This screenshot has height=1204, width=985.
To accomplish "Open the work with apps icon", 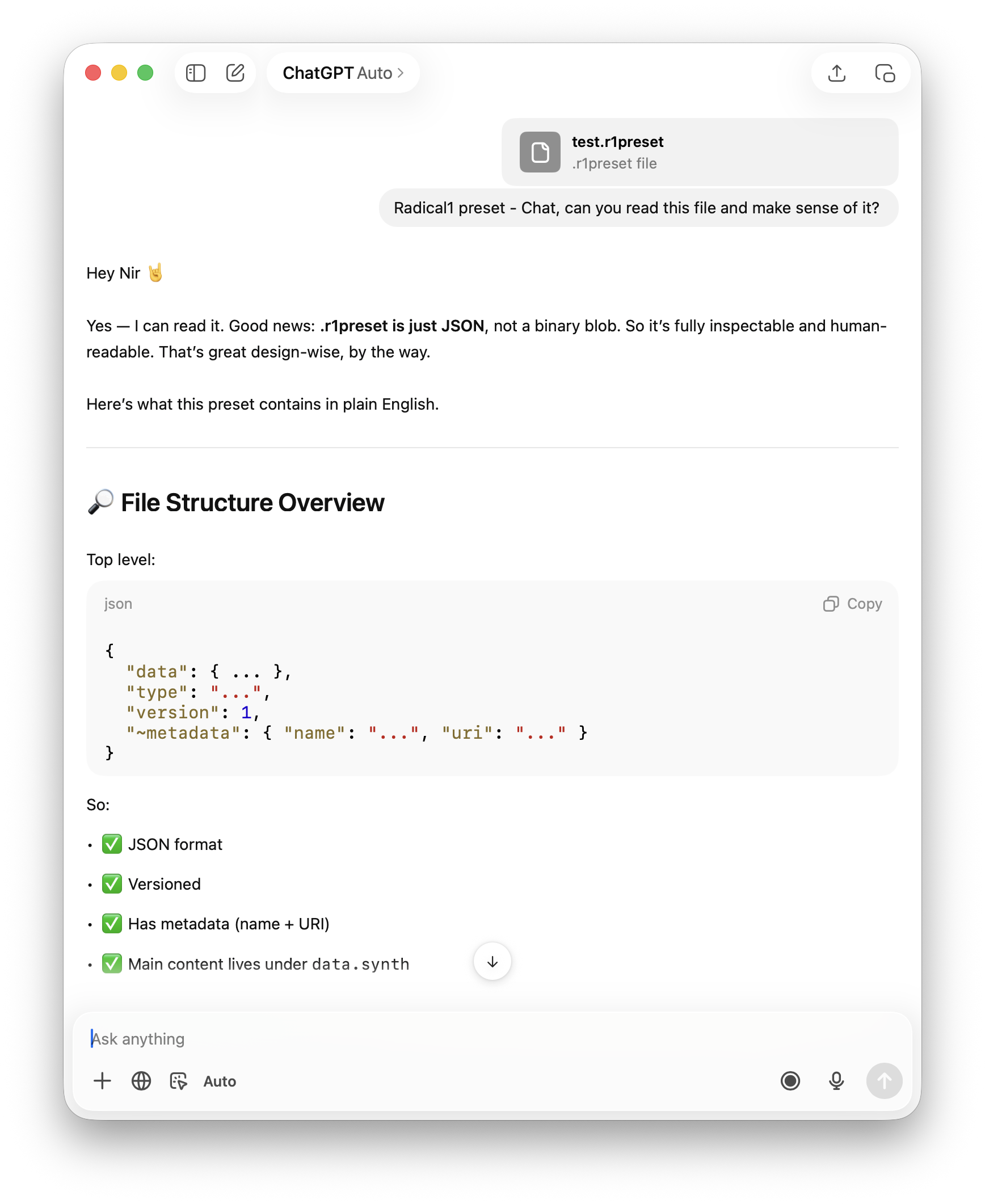I will coord(179,1081).
